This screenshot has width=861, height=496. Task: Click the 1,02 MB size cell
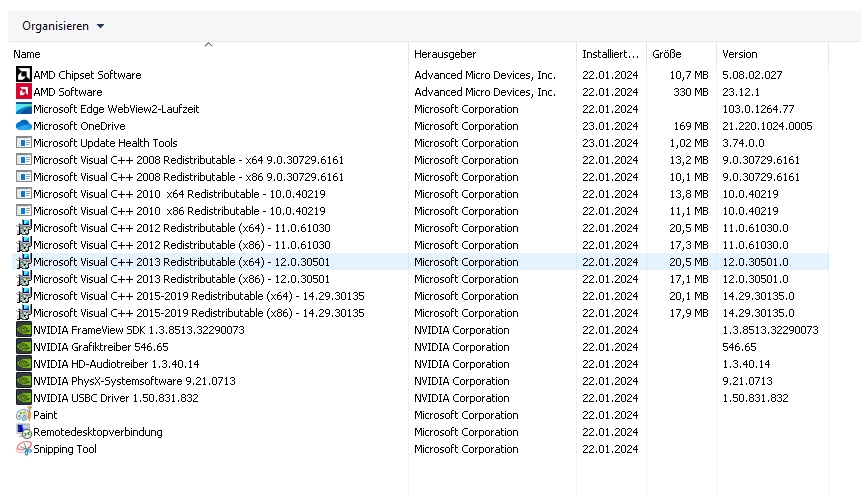[x=689, y=143]
